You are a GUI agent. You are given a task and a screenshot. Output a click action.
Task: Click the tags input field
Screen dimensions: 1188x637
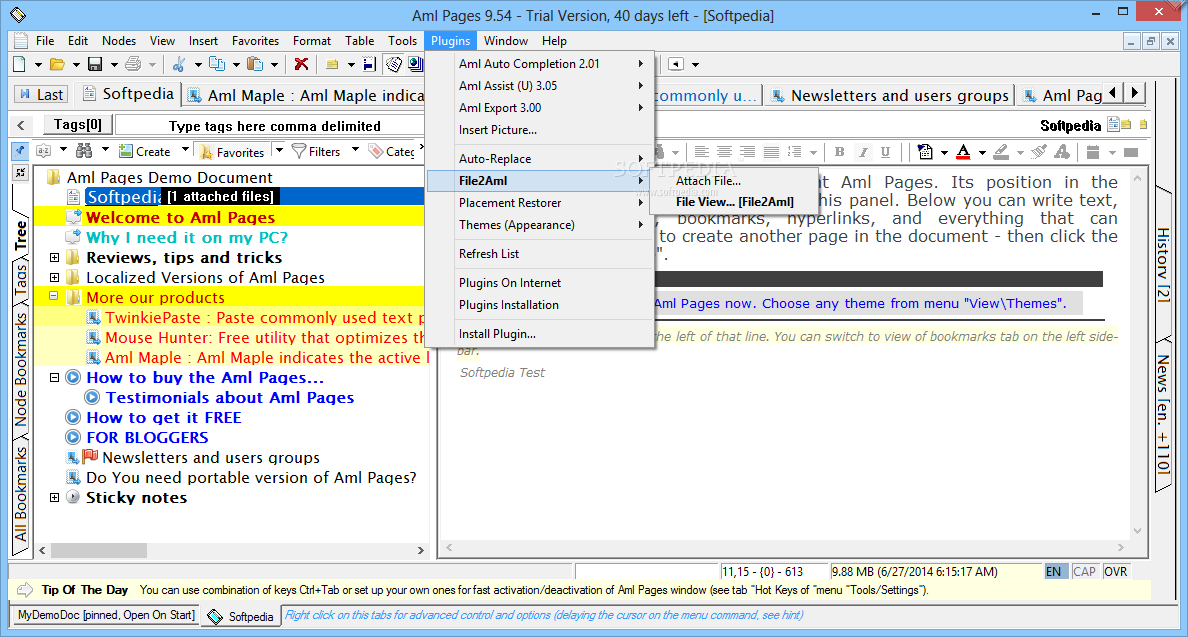click(x=274, y=126)
